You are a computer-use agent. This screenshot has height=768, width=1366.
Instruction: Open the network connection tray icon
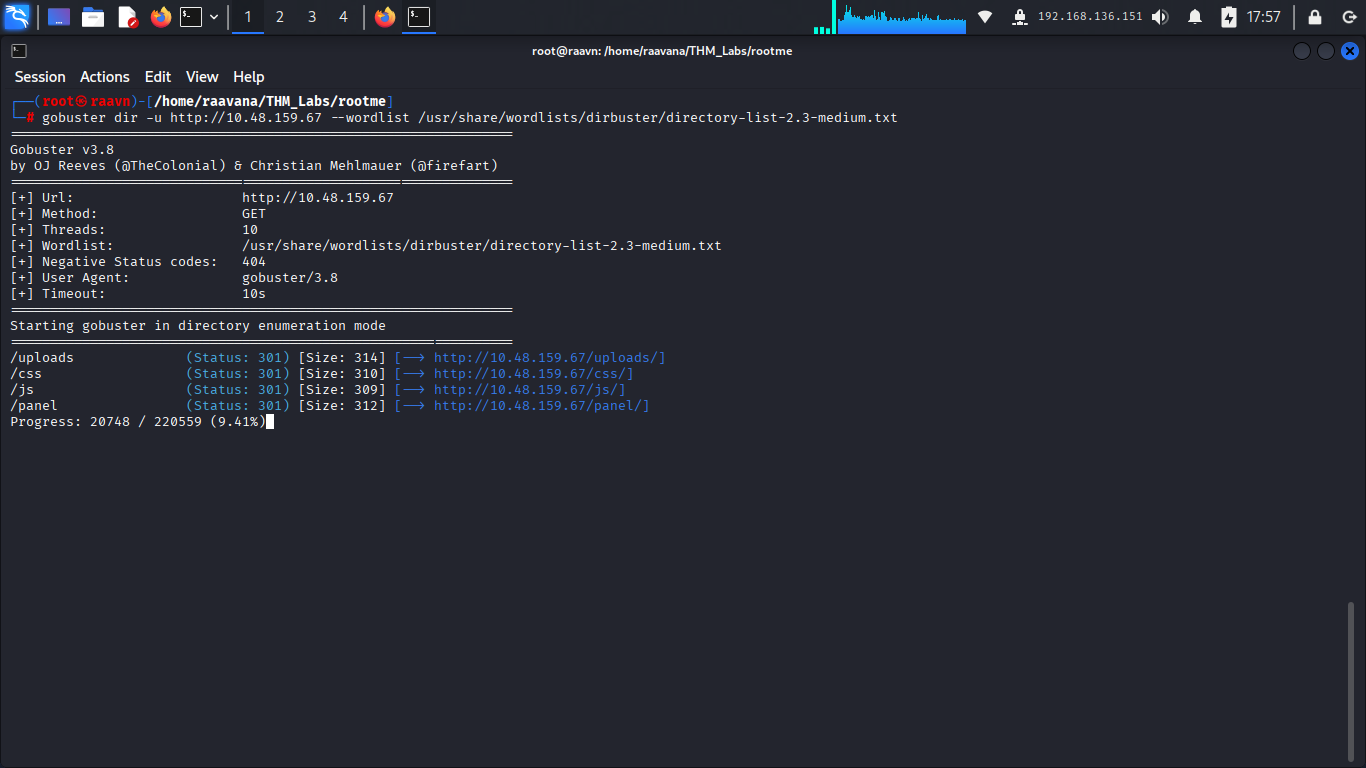coord(985,17)
